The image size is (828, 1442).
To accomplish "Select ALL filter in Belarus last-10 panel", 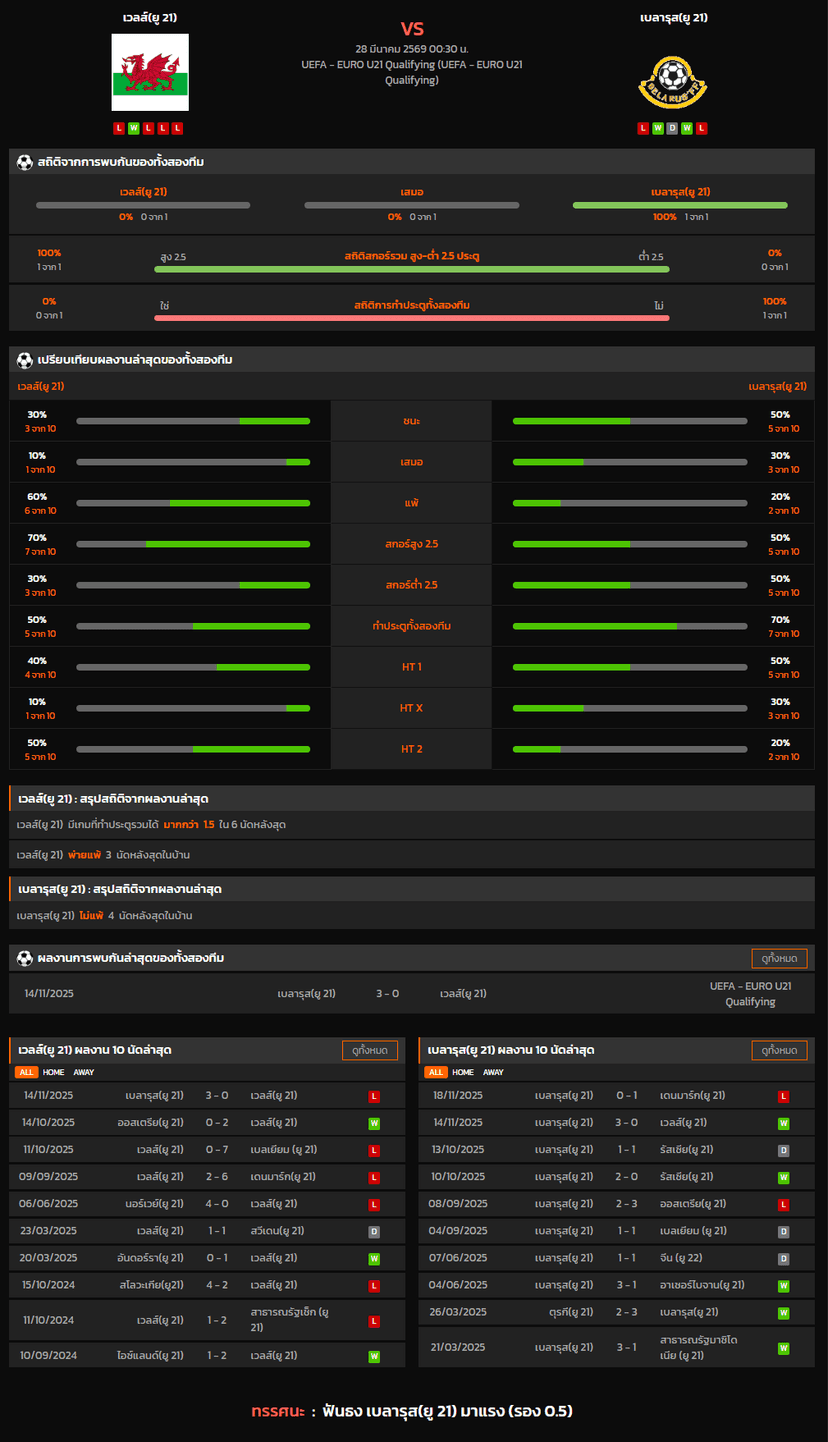I will point(435,1072).
